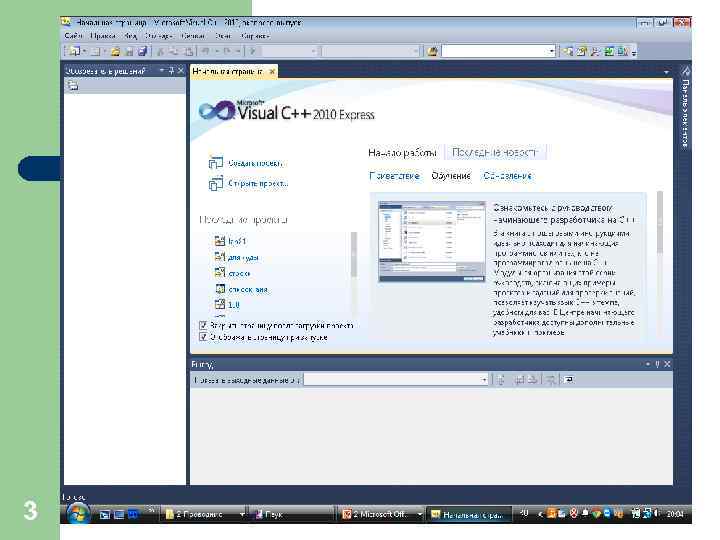Switch to Microsoft Office taskbar button

click(382, 514)
